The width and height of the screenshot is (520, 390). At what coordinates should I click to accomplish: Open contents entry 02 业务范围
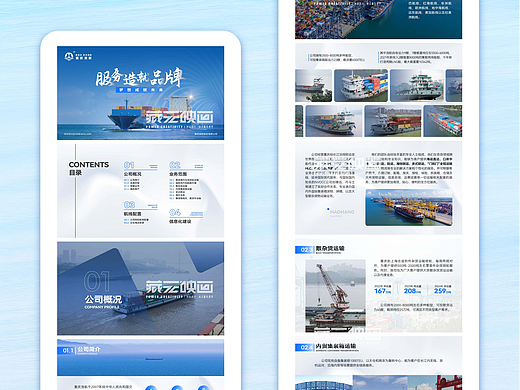[186, 180]
